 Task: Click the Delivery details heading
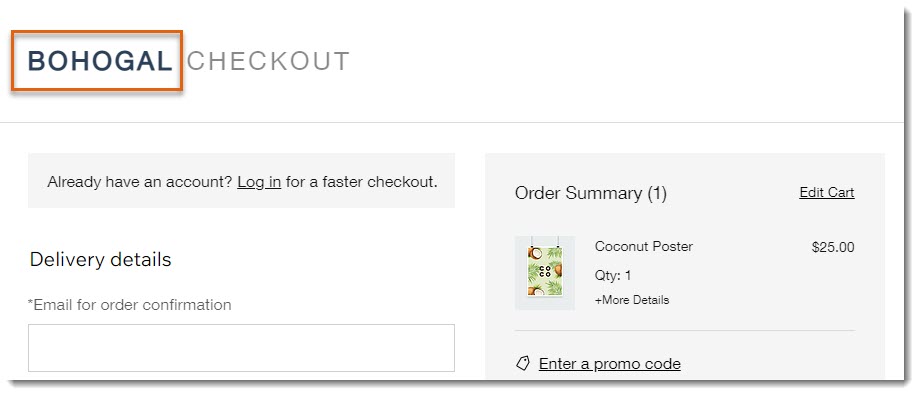click(100, 259)
